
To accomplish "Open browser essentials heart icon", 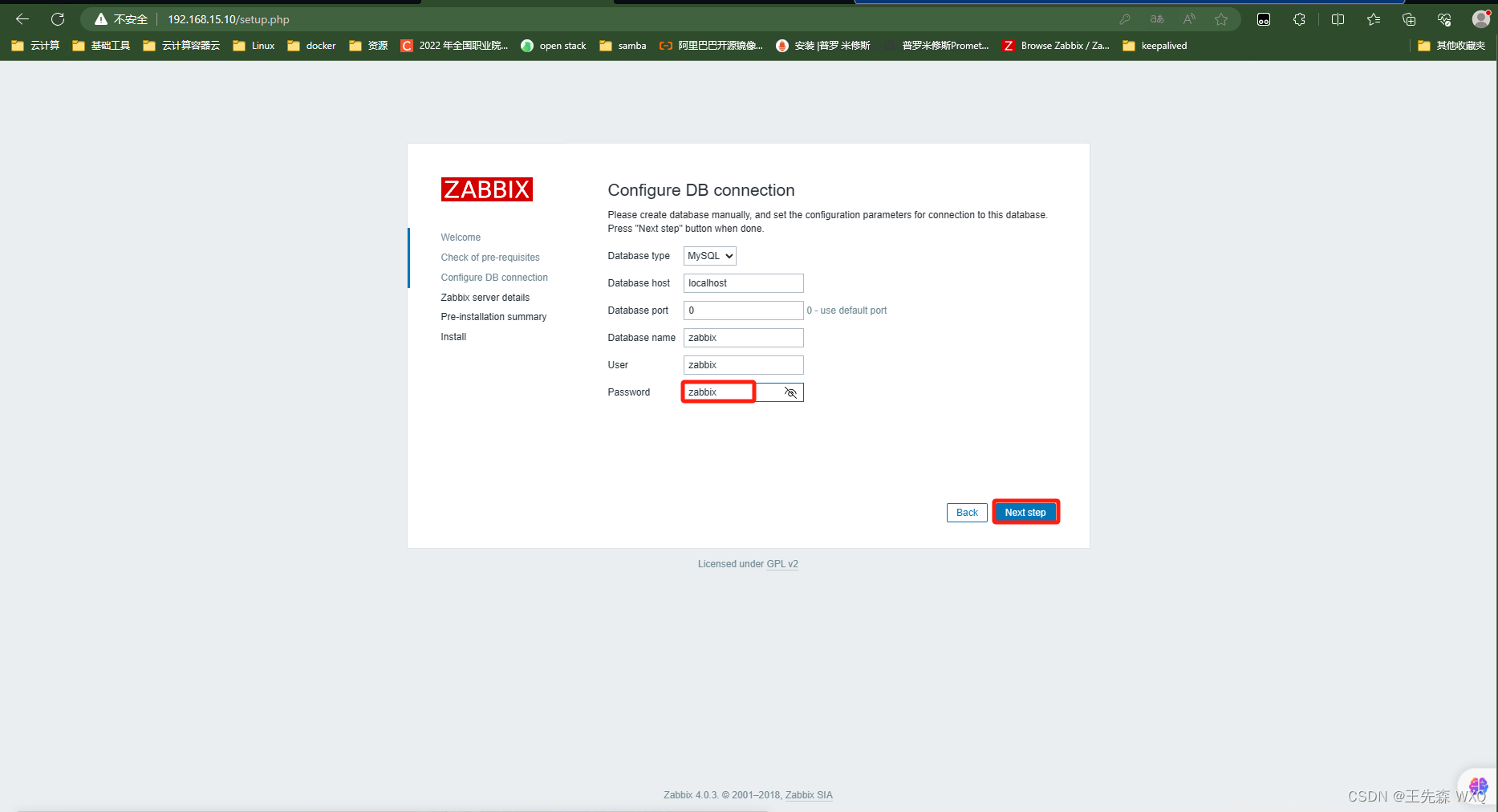I will (1444, 19).
